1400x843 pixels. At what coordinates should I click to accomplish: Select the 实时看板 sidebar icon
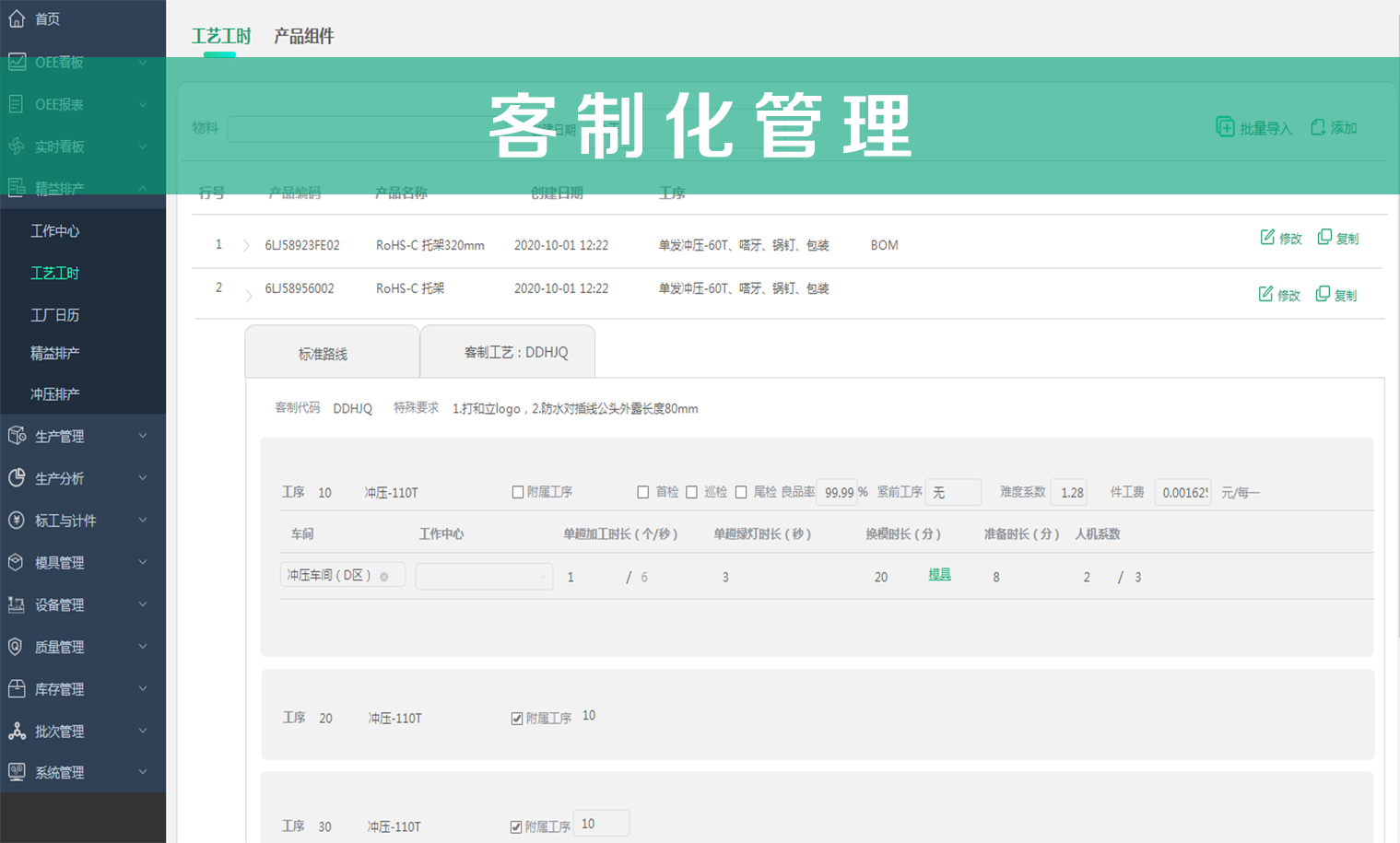click(16, 146)
